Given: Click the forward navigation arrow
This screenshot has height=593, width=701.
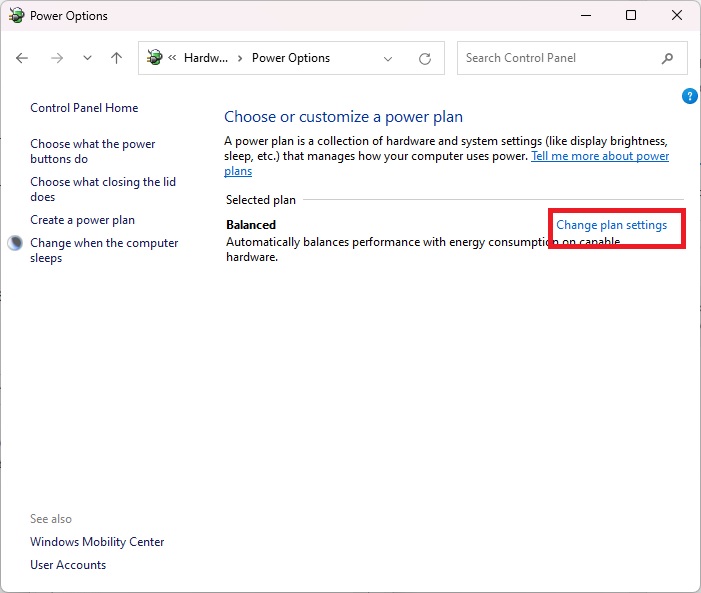Looking at the screenshot, I should (57, 58).
